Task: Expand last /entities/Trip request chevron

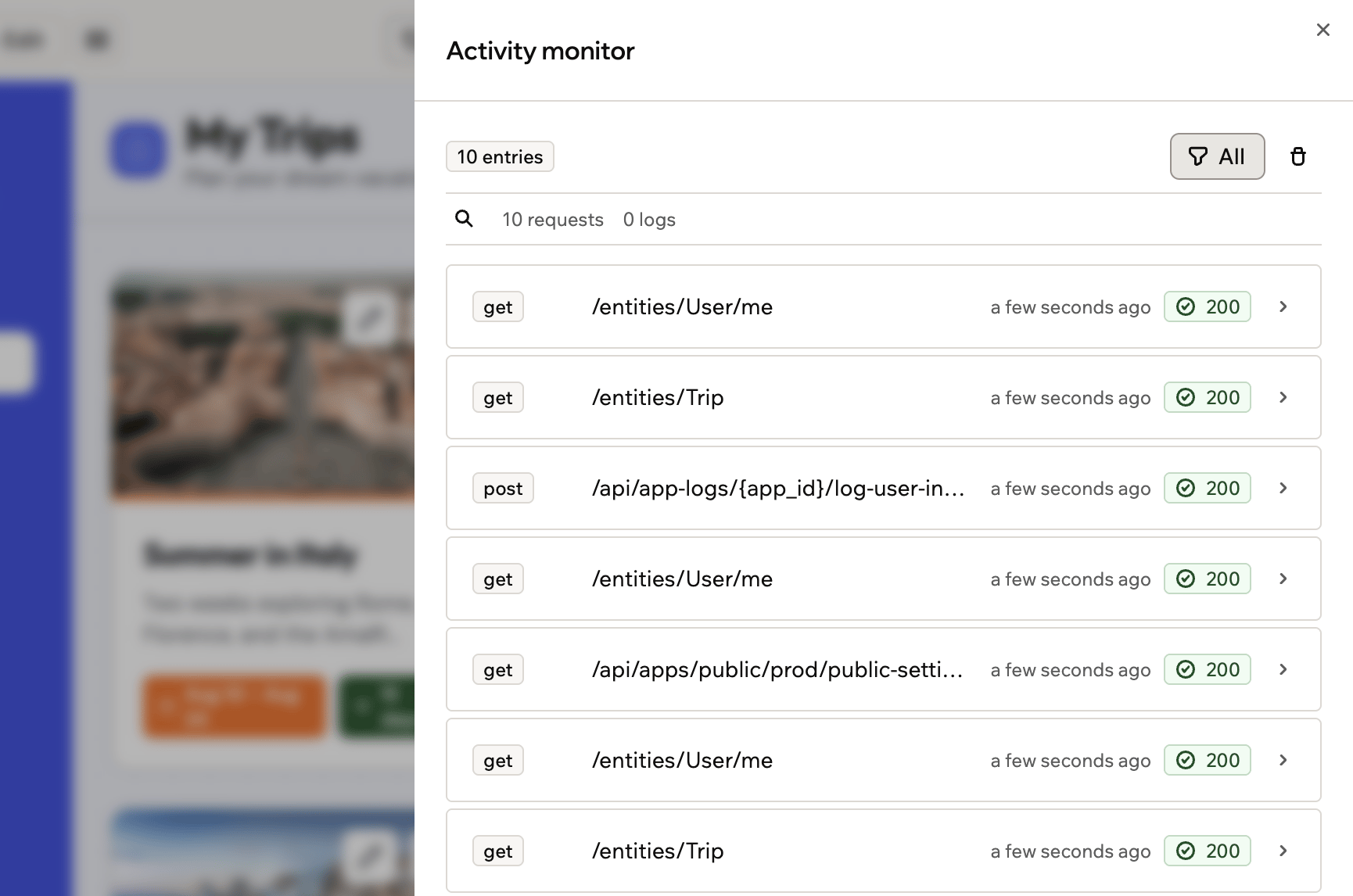Action: pyautogui.click(x=1283, y=851)
